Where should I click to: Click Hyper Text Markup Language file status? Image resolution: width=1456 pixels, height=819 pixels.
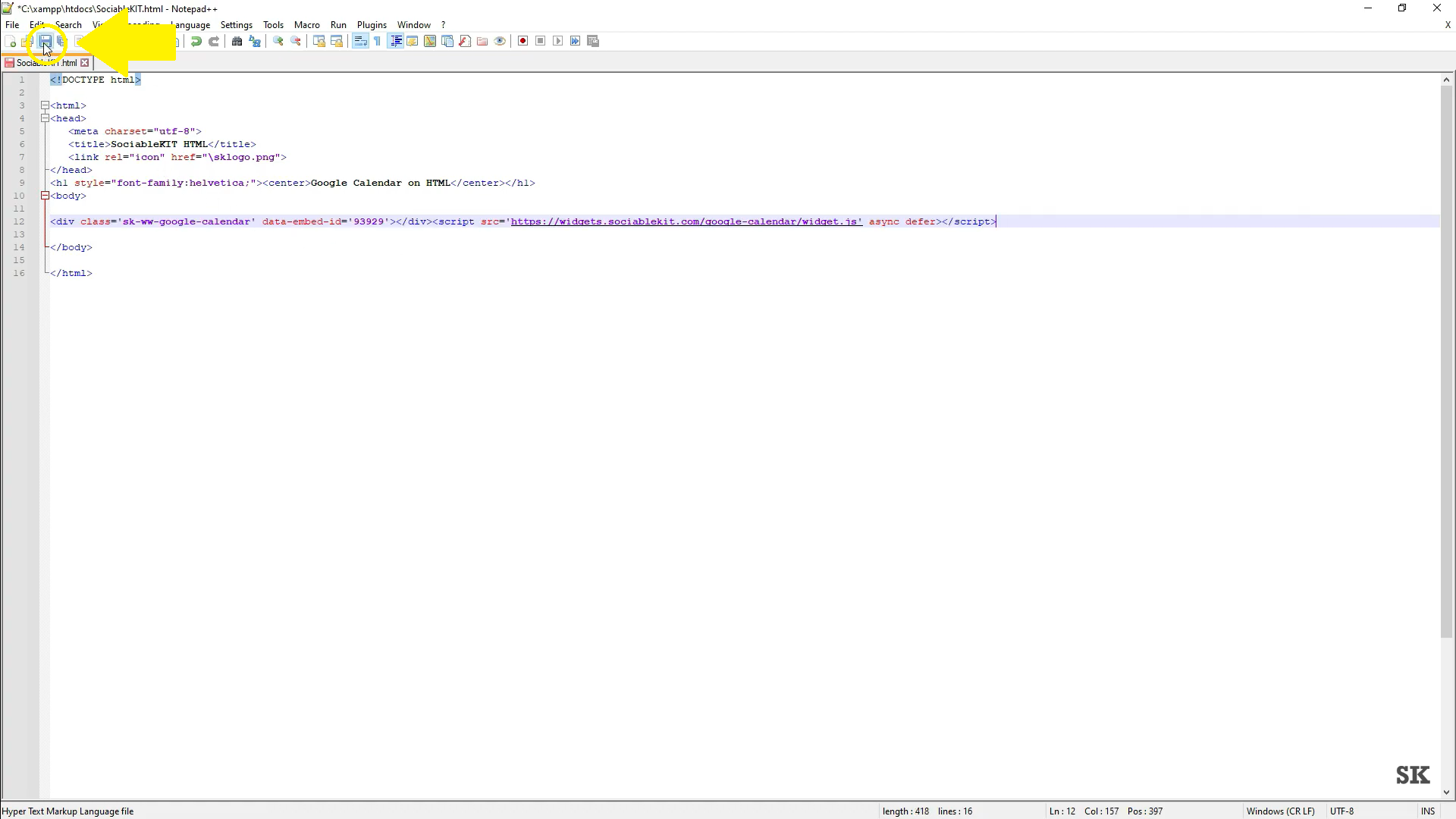[67, 811]
